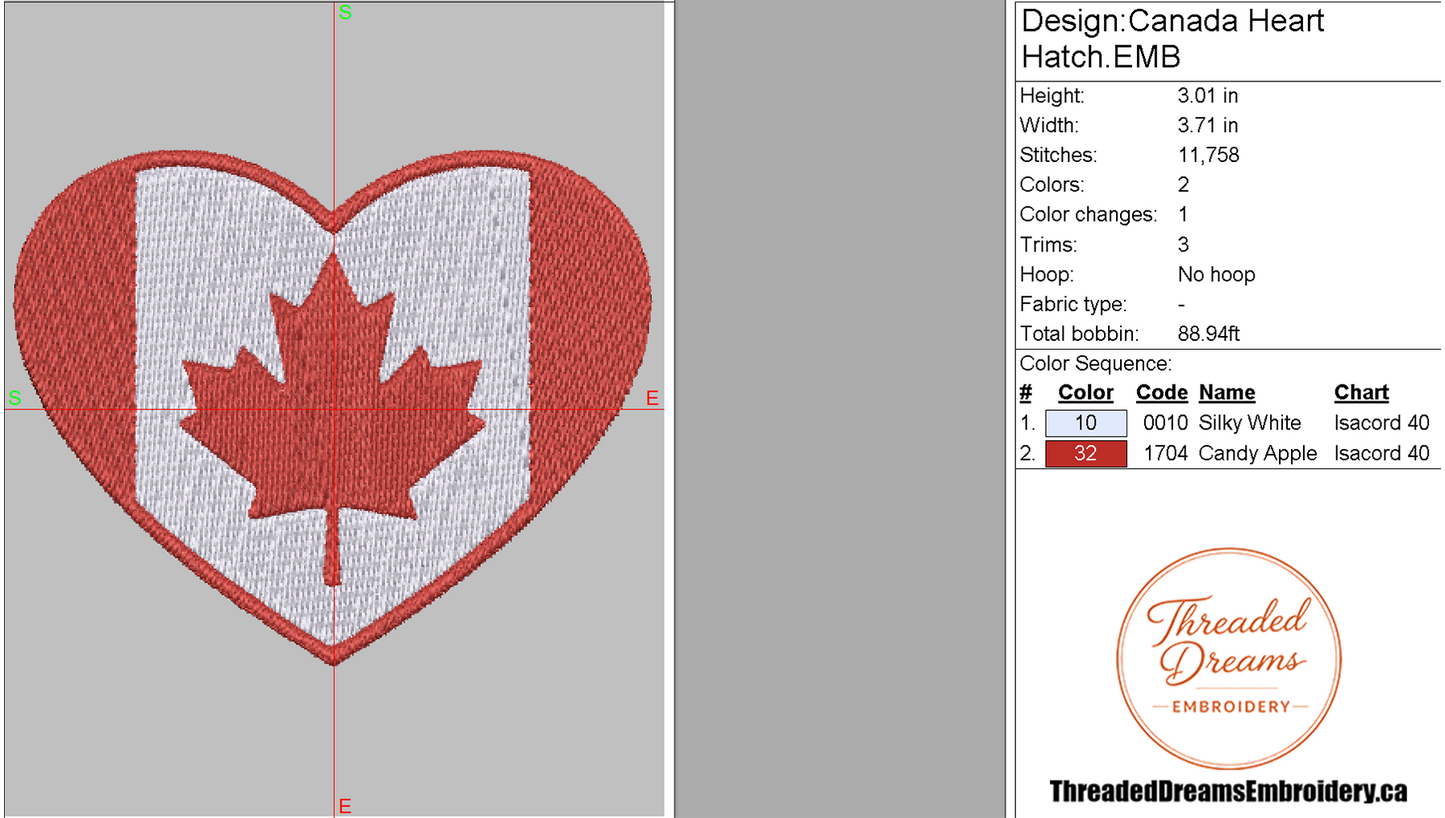
Task: Click the 'Color' column header
Action: (x=1086, y=393)
